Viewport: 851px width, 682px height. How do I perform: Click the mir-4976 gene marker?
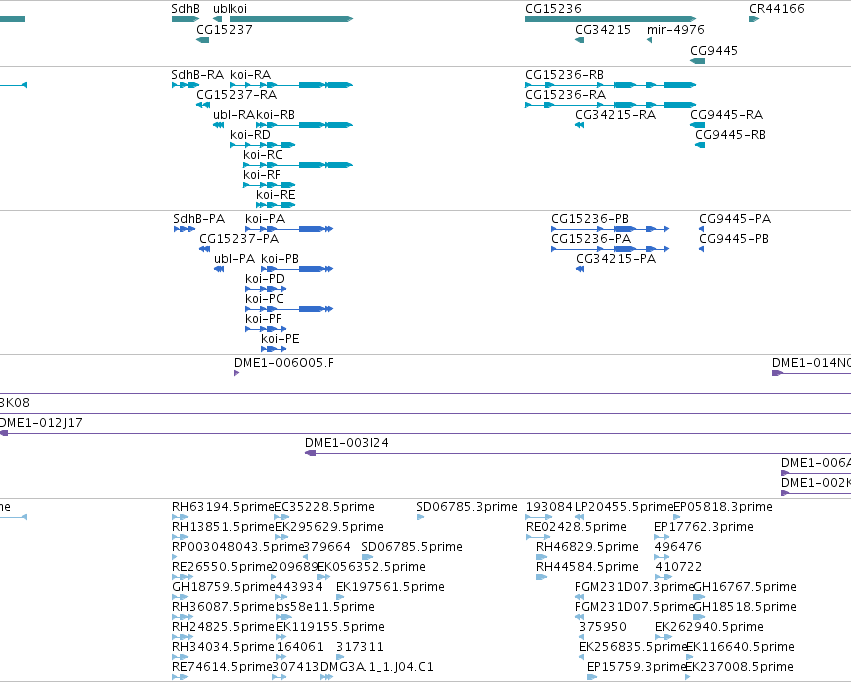649,40
